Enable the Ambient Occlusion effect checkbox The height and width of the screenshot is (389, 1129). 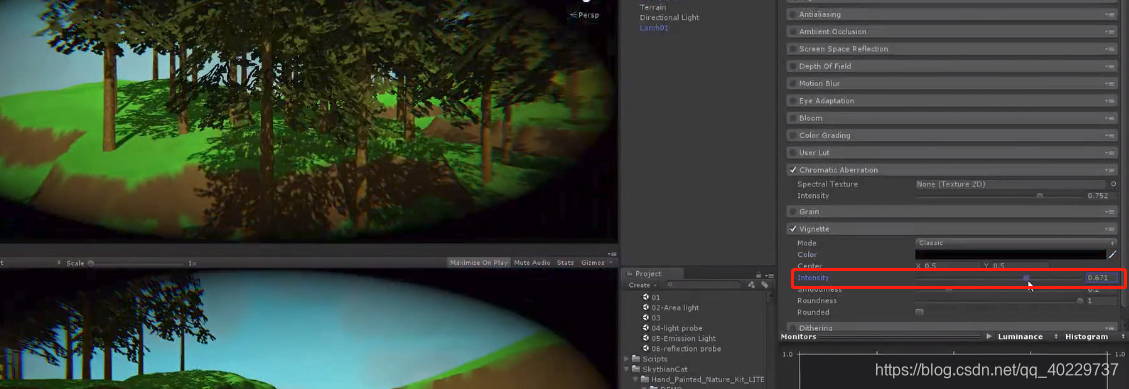coord(793,32)
